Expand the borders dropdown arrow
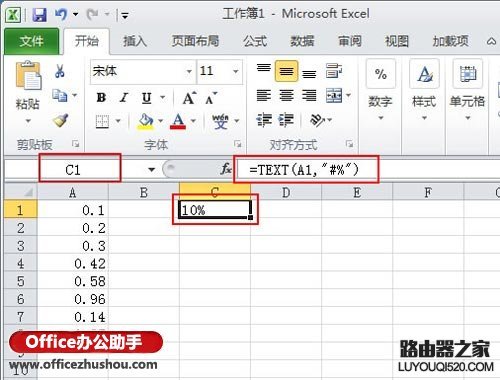 click(x=118, y=121)
